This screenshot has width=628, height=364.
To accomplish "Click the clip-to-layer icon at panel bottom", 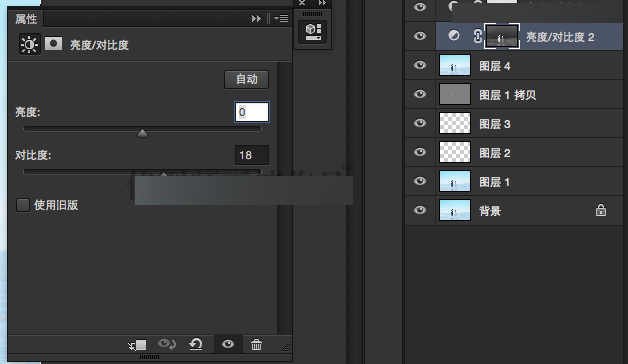I will click(x=137, y=344).
